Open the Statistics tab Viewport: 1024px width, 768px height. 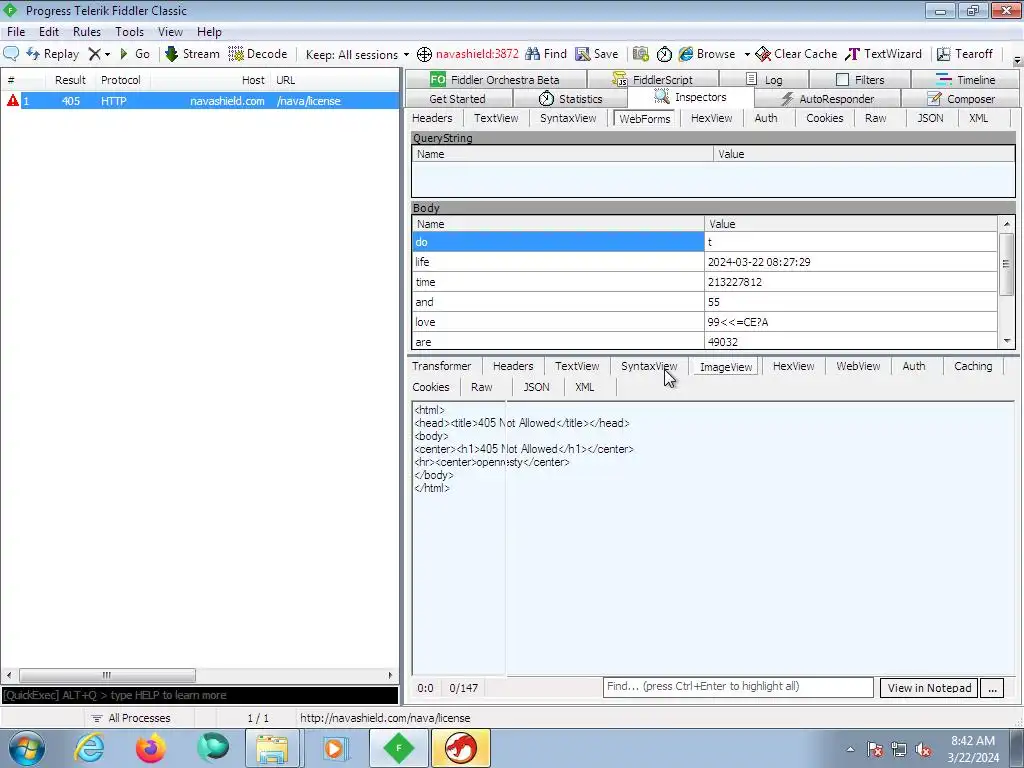[570, 99]
